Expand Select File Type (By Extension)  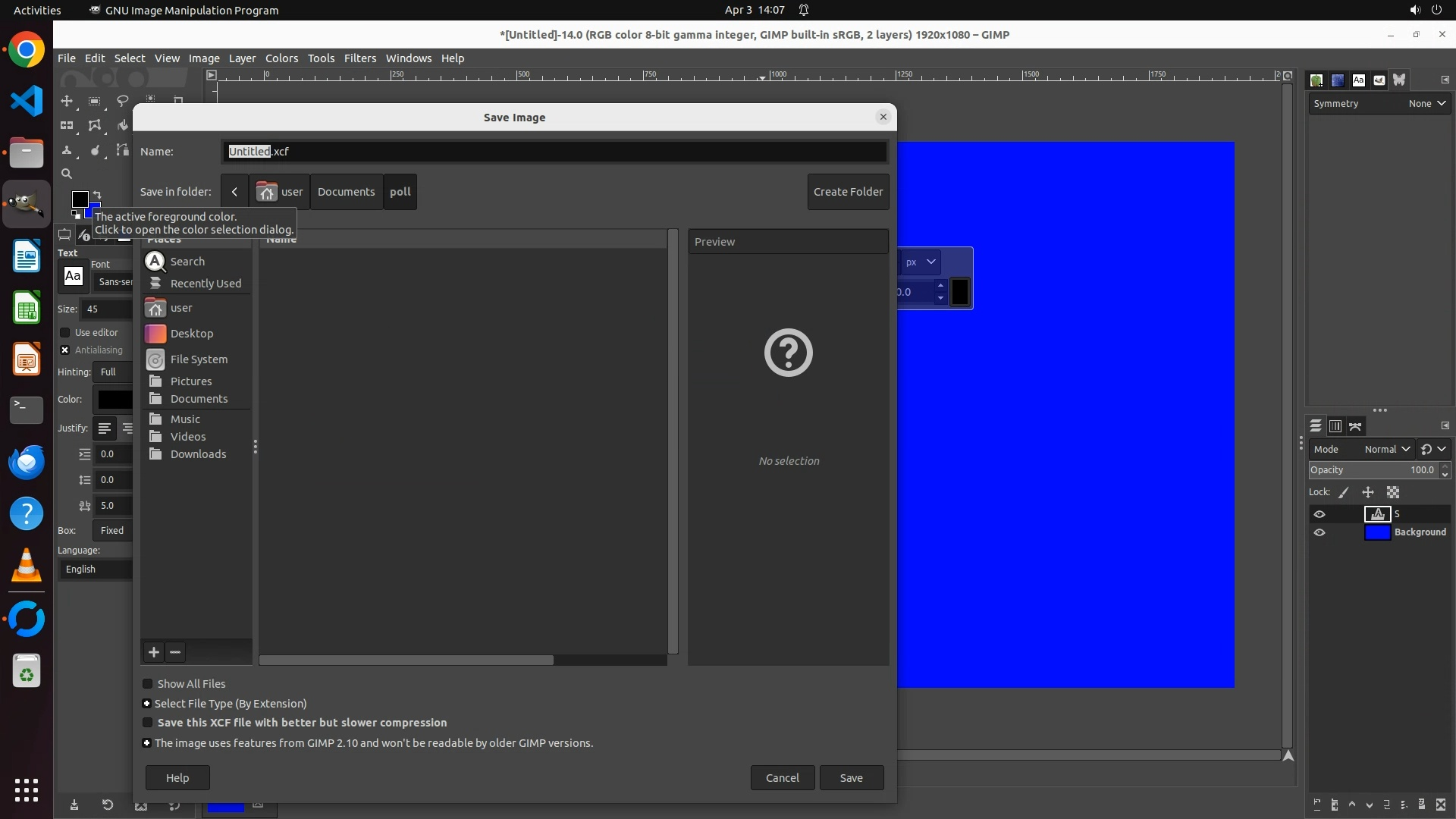click(x=147, y=704)
